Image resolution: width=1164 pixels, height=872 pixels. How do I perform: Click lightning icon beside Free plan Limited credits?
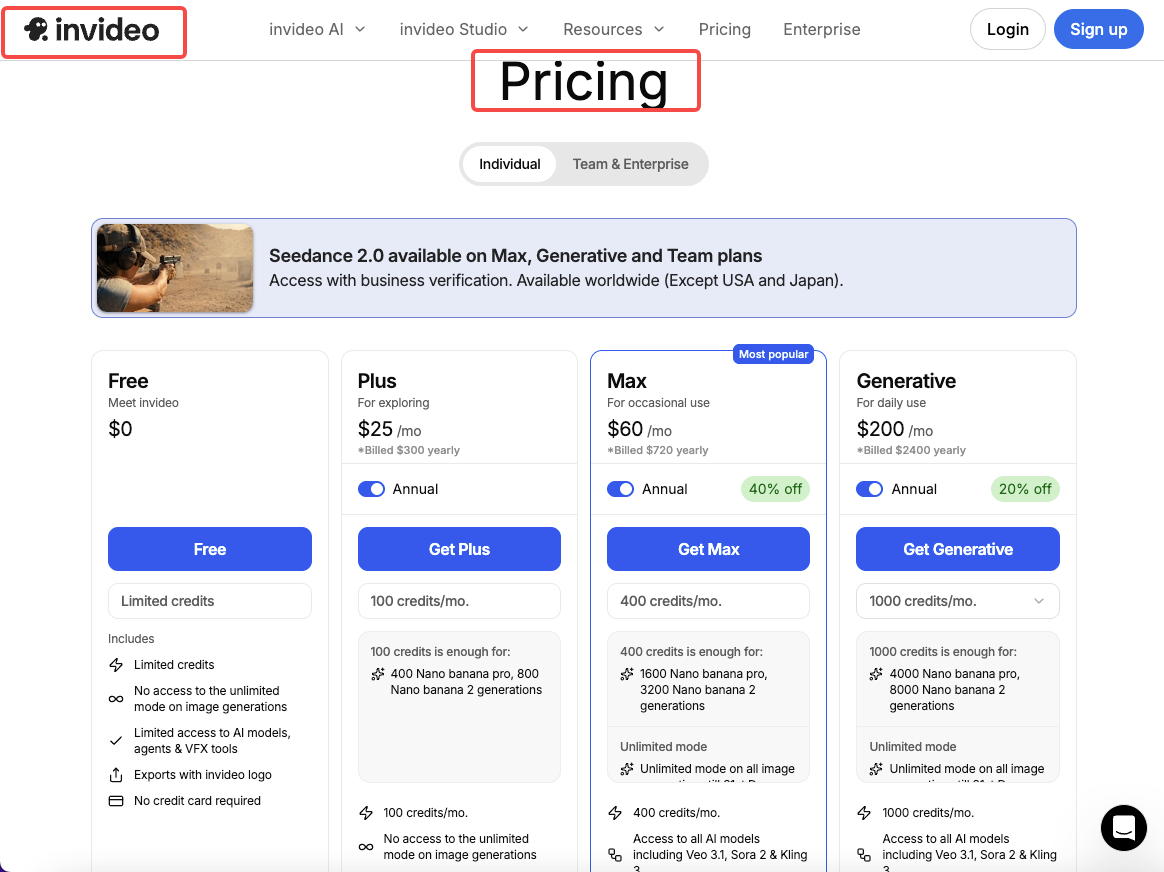(116, 665)
